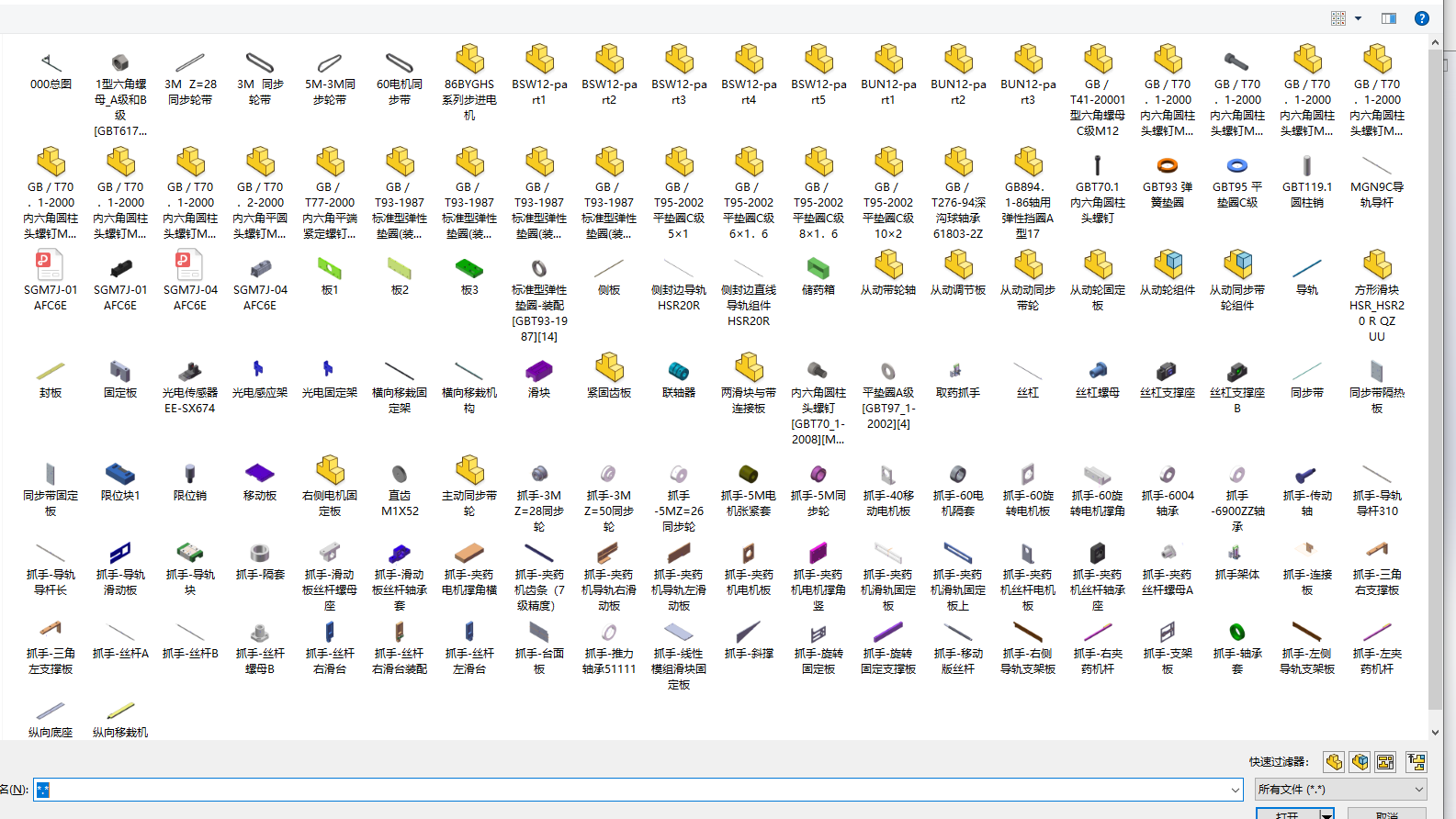
Task: Select the BUN12-part2 file icon
Action: click(958, 60)
